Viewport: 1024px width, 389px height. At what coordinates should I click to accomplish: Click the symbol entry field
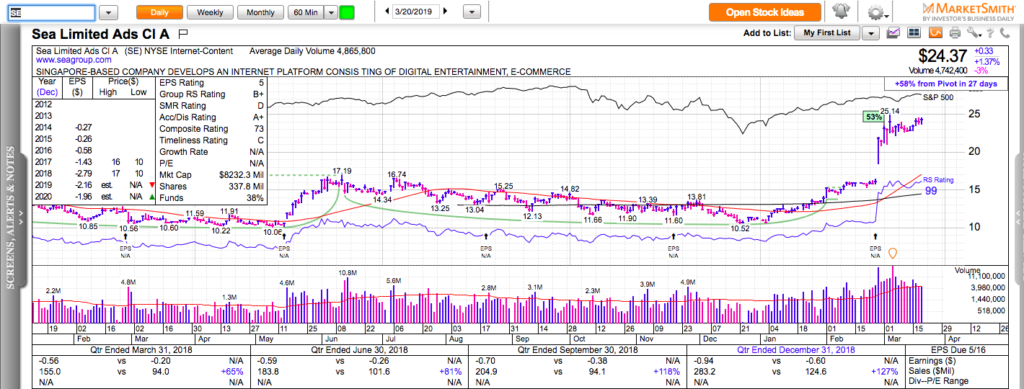(x=52, y=12)
